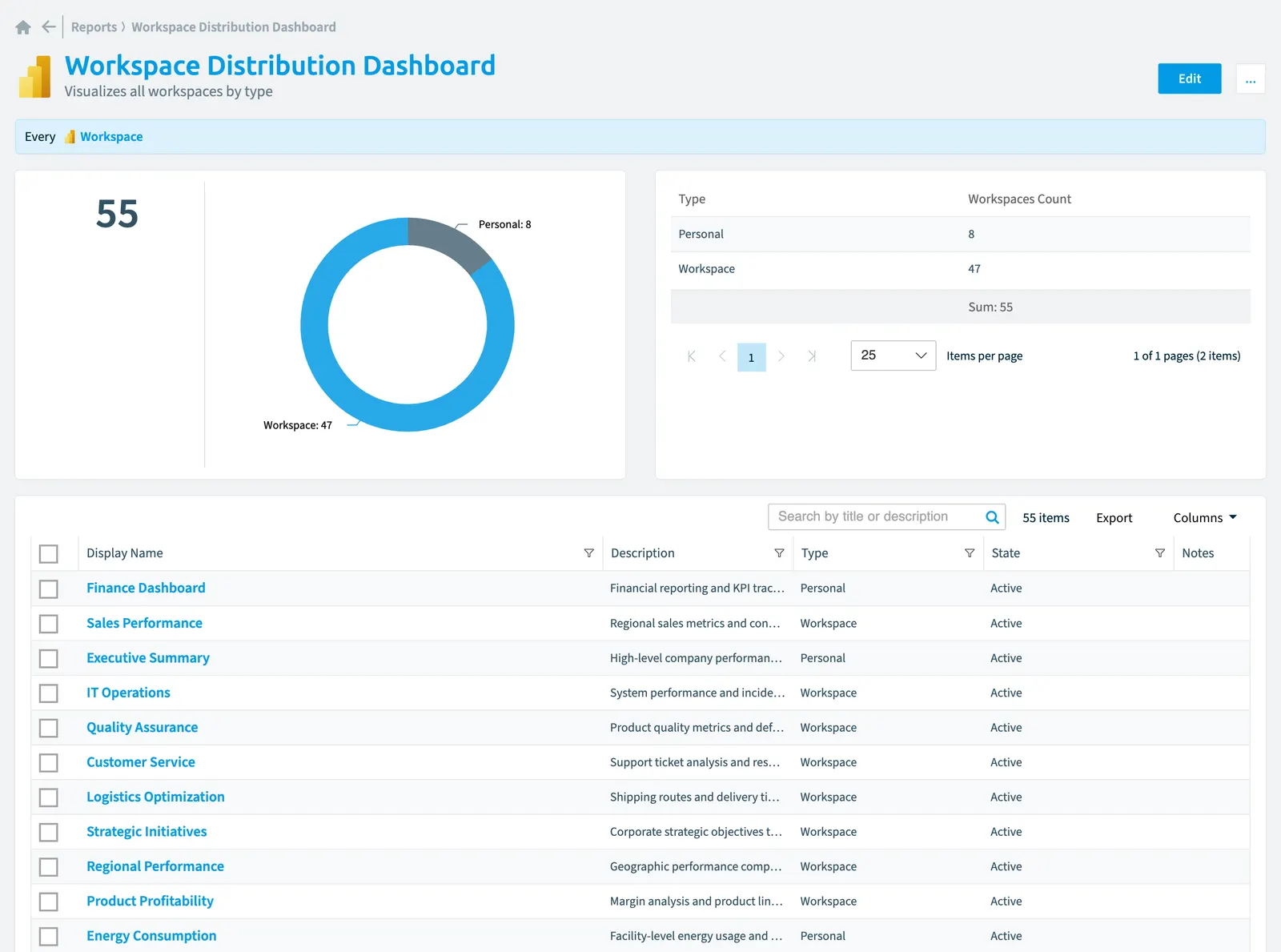Open the Description column filter
The image size is (1281, 952).
pos(779,553)
